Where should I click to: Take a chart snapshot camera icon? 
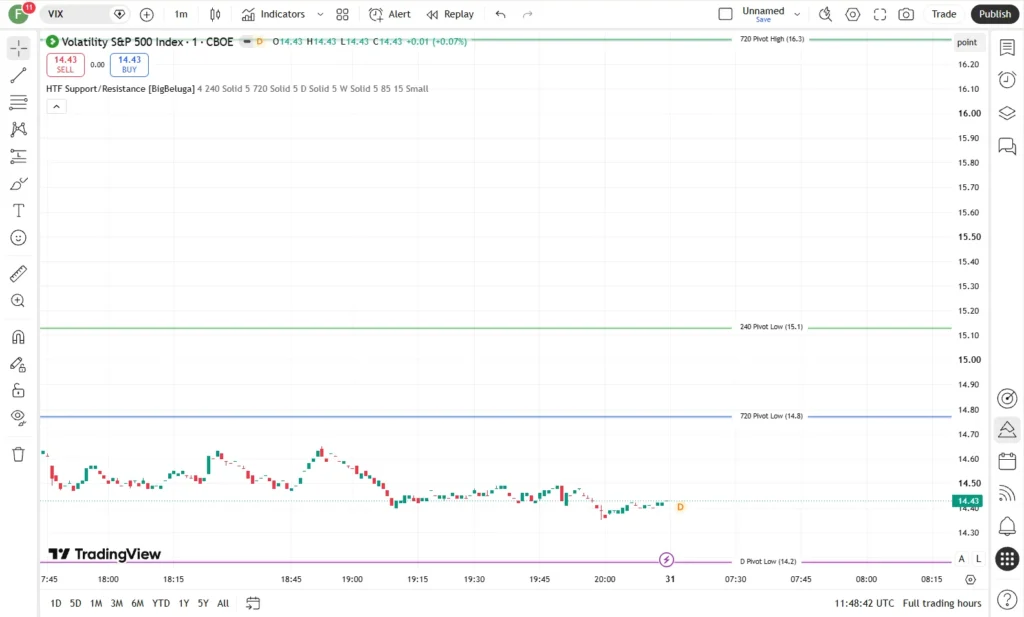click(906, 14)
